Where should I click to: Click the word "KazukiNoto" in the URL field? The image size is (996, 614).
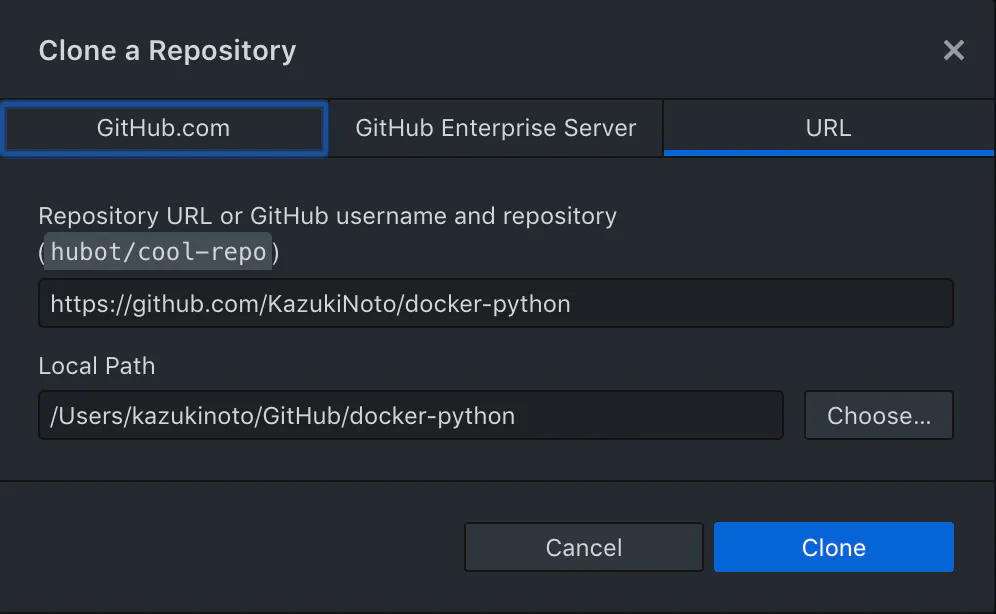coord(333,303)
